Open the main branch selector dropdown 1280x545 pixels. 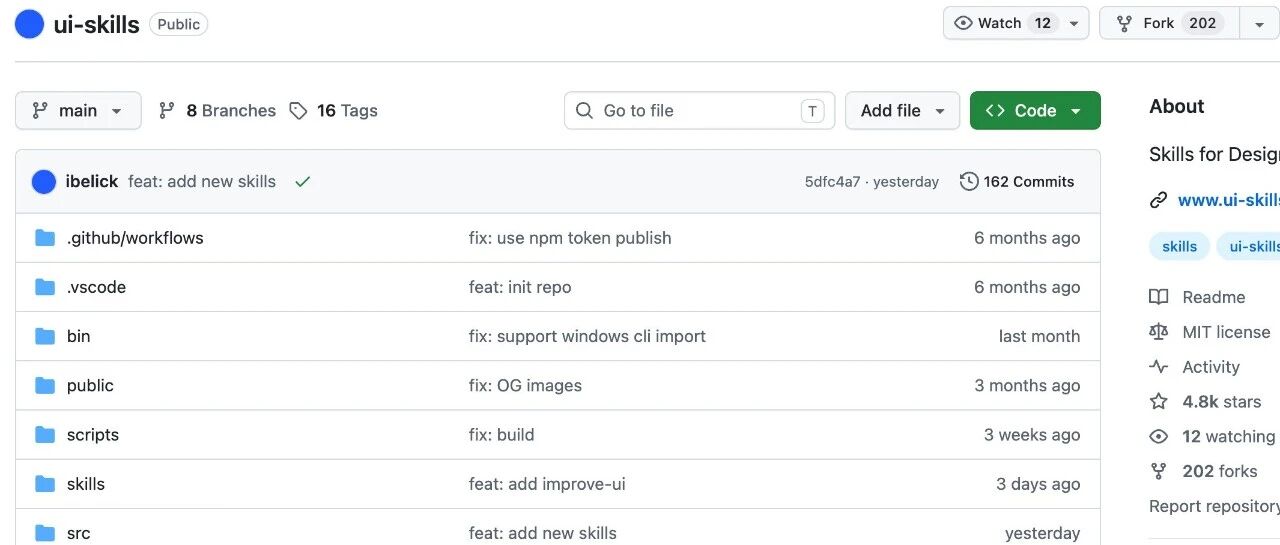pos(78,111)
